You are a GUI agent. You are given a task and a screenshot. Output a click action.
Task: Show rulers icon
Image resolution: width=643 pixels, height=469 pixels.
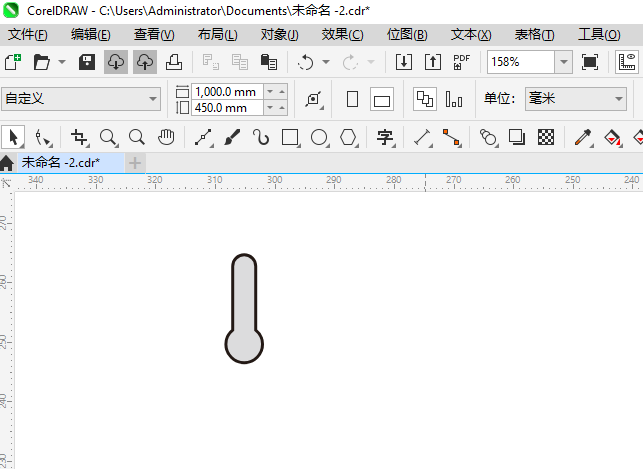(627, 62)
